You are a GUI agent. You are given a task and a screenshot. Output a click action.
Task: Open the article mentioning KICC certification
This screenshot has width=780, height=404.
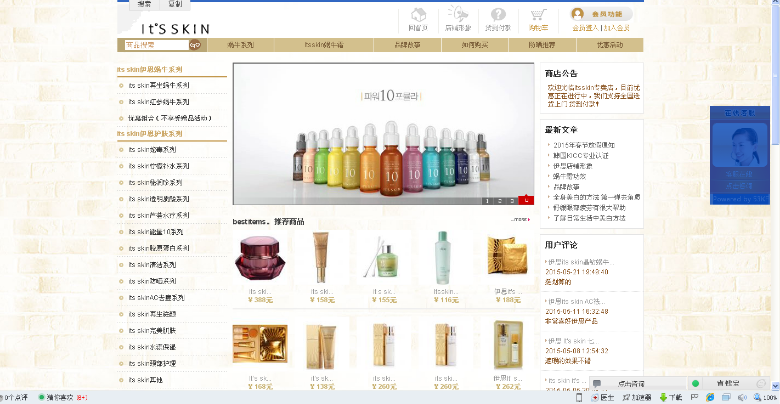click(581, 156)
